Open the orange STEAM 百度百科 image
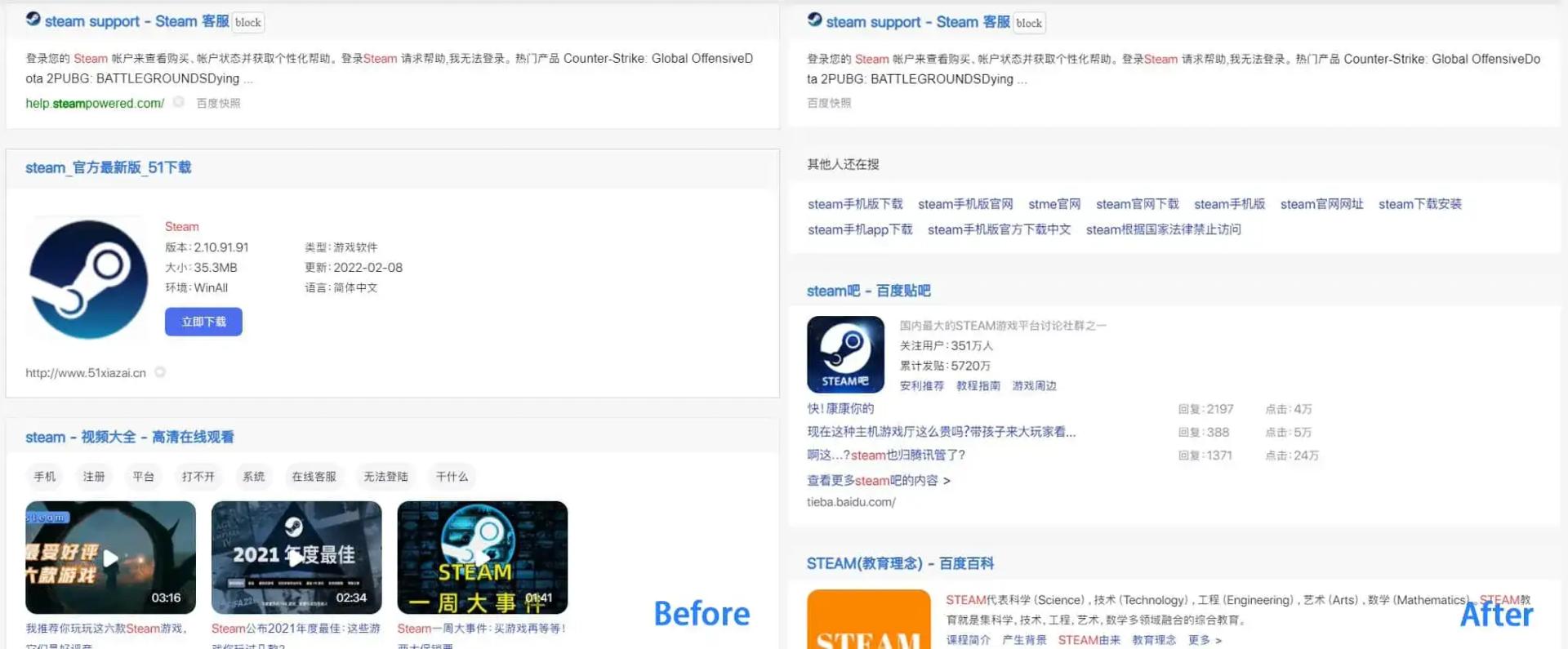 pyautogui.click(x=868, y=619)
